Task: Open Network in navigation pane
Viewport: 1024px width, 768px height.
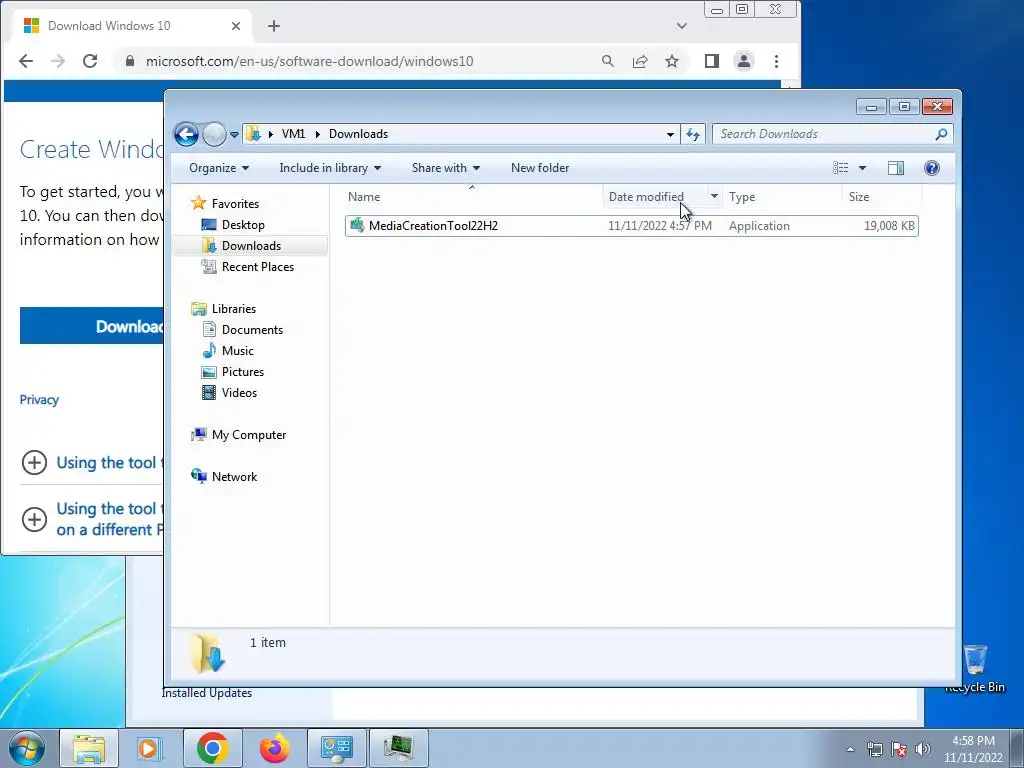Action: 234,477
